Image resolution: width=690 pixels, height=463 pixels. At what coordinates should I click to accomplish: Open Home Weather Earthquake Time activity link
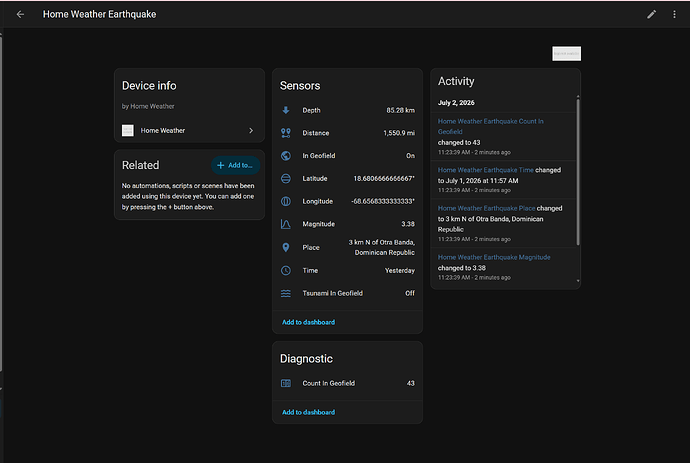click(x=485, y=170)
